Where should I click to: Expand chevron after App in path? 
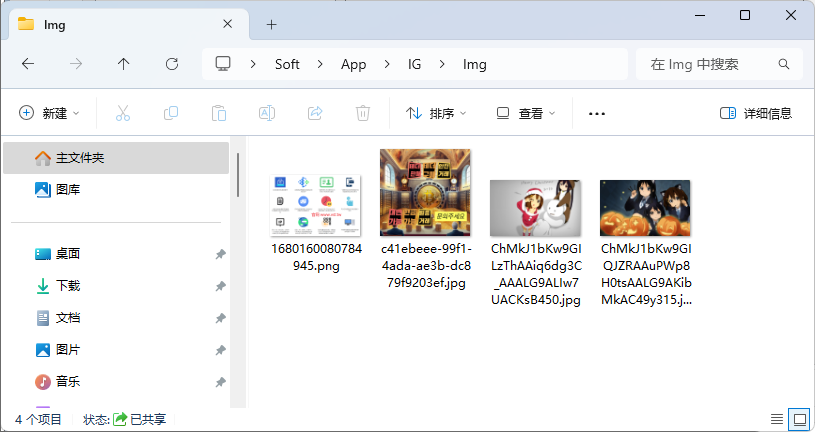click(x=387, y=64)
